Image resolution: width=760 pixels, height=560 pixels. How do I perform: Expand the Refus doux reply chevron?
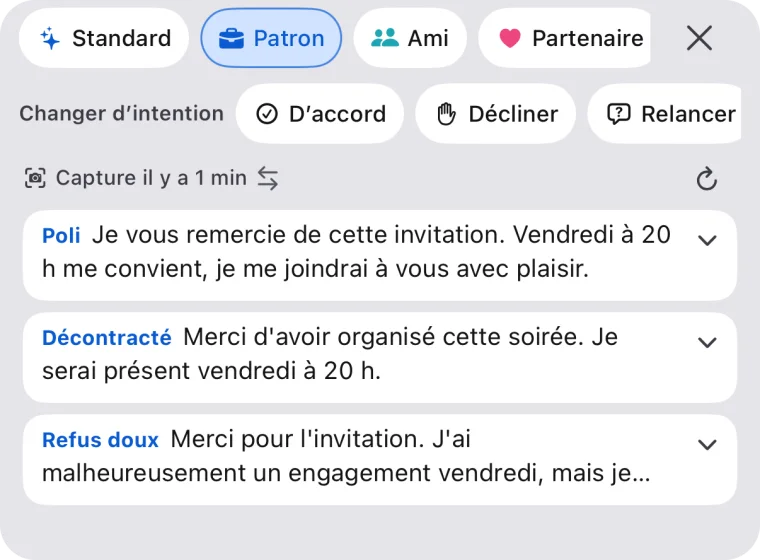[707, 445]
